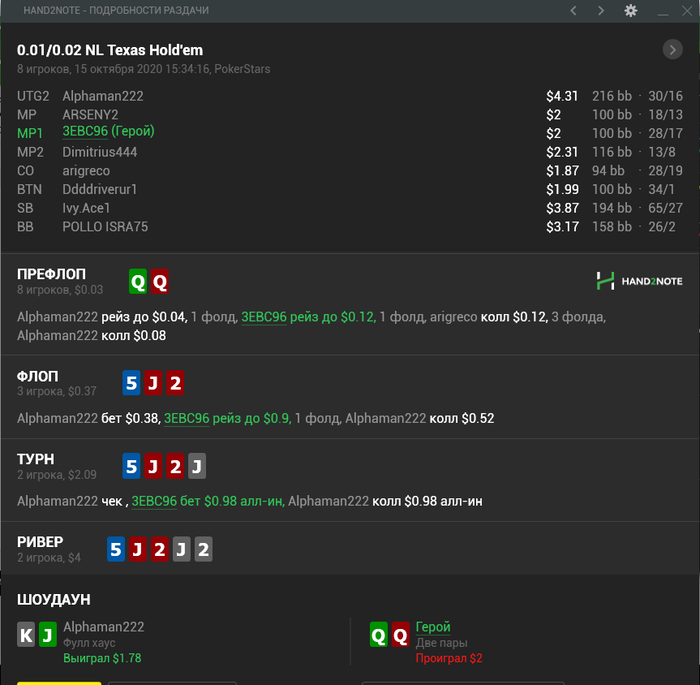Viewport: 700px width, 685px height.
Task: Click the 30/16 stats value
Action: [x=665, y=96]
